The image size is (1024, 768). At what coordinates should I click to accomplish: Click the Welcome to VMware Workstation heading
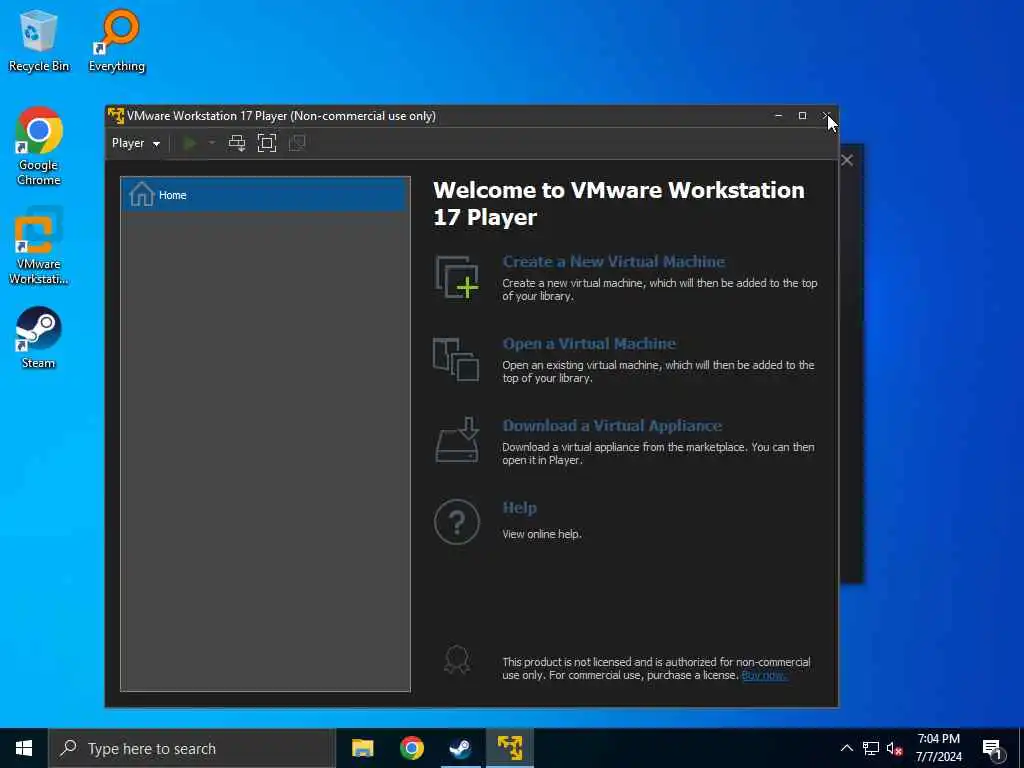619,203
